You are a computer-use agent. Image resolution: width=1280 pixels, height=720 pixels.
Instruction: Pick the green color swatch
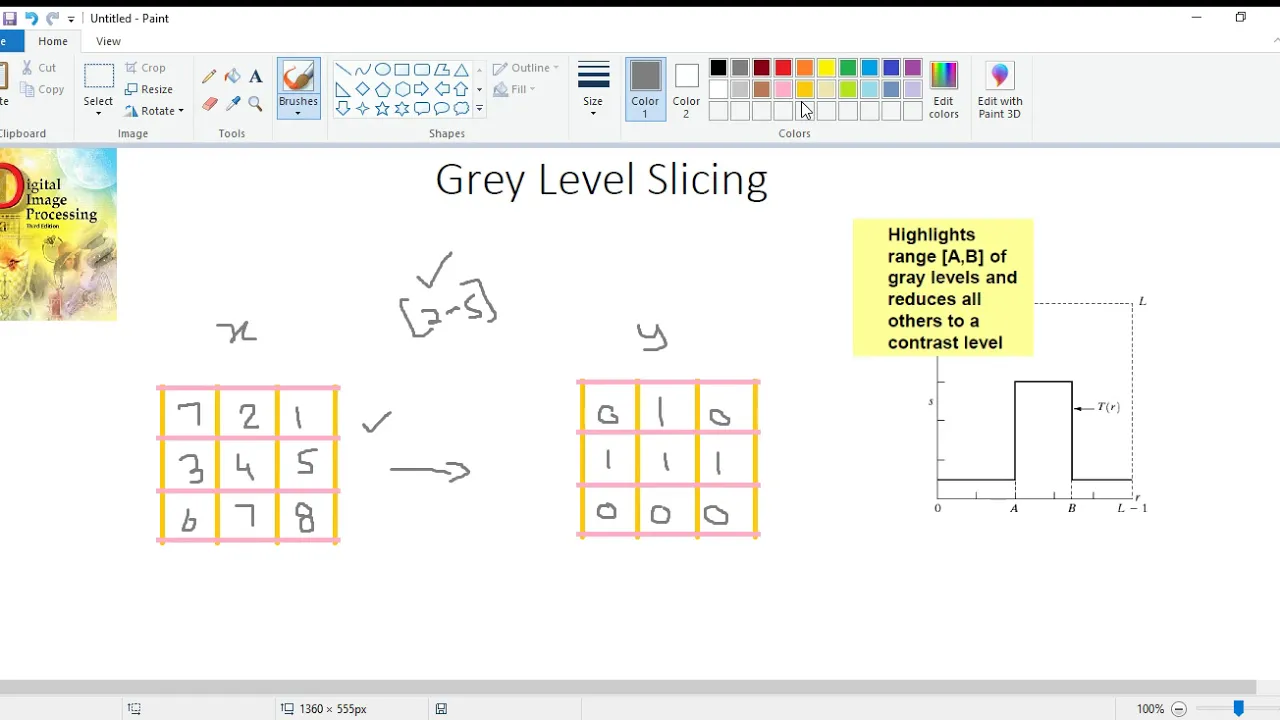(848, 68)
